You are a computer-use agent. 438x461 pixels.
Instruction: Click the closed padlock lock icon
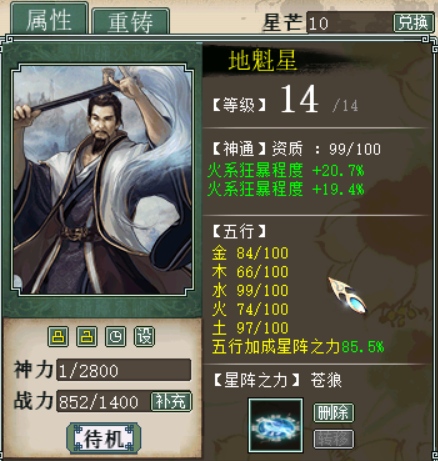(x=58, y=336)
